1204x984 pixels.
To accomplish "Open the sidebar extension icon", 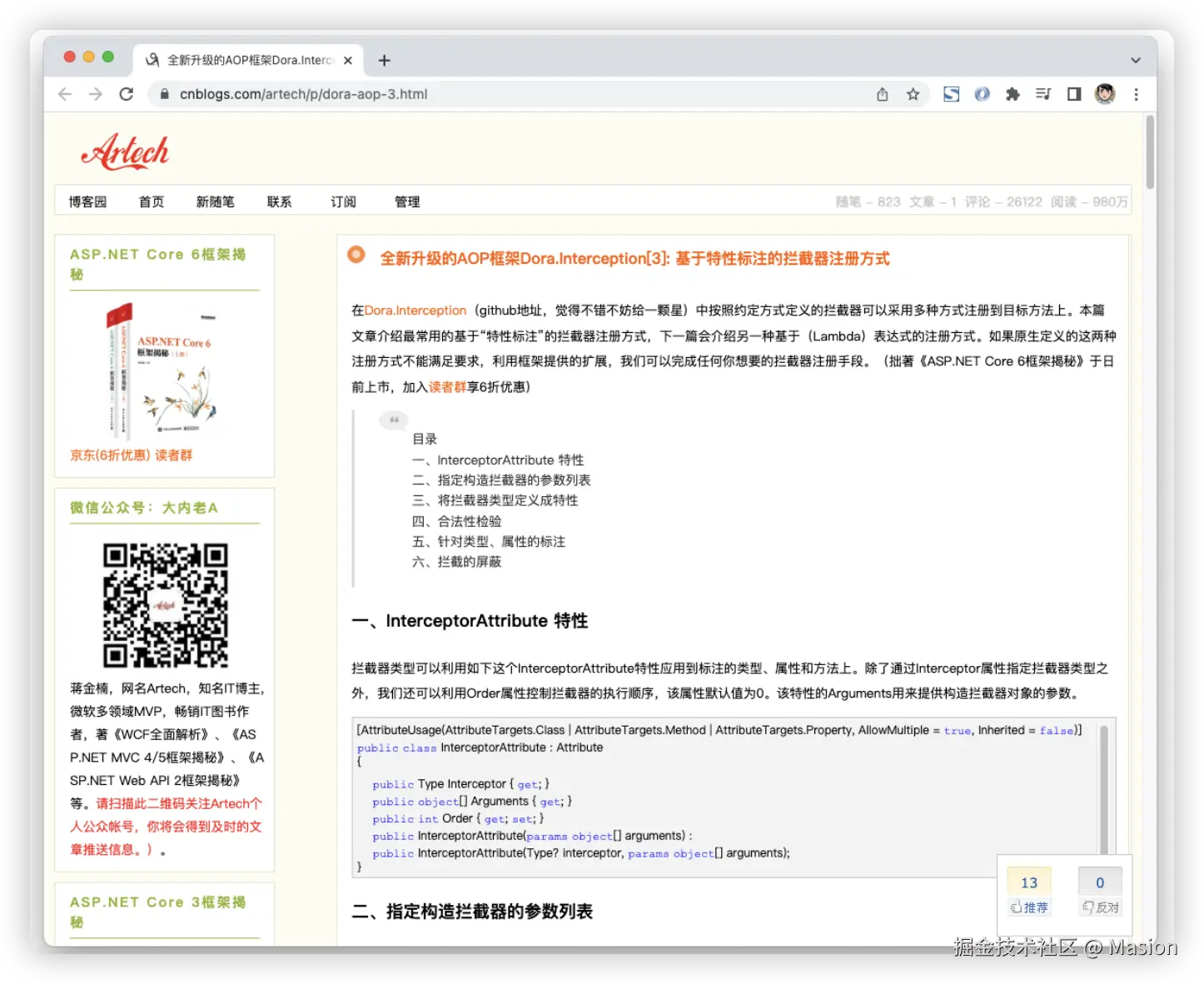I will point(1073,94).
